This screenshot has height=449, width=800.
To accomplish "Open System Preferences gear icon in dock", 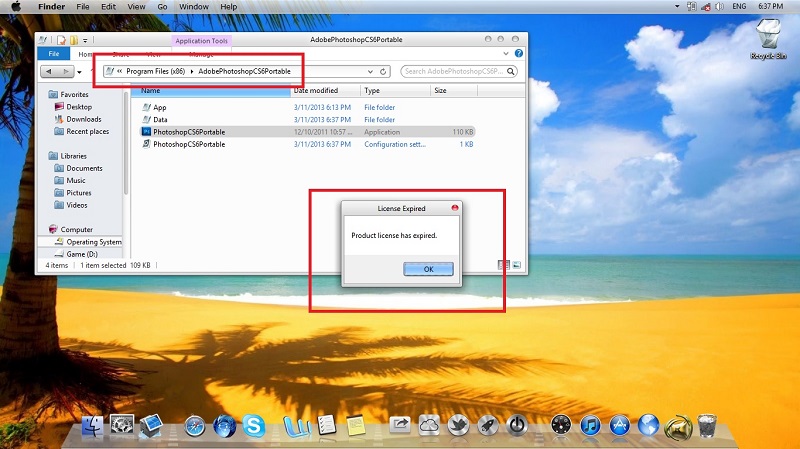I will [x=122, y=425].
